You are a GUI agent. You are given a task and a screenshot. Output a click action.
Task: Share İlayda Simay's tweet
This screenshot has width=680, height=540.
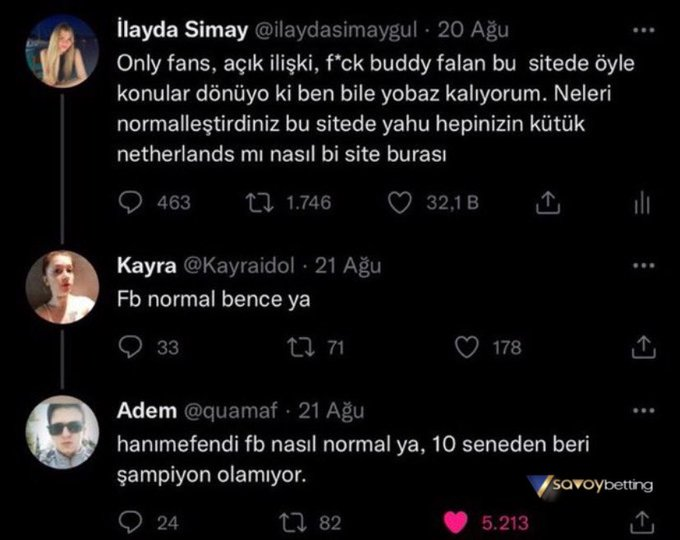[548, 203]
